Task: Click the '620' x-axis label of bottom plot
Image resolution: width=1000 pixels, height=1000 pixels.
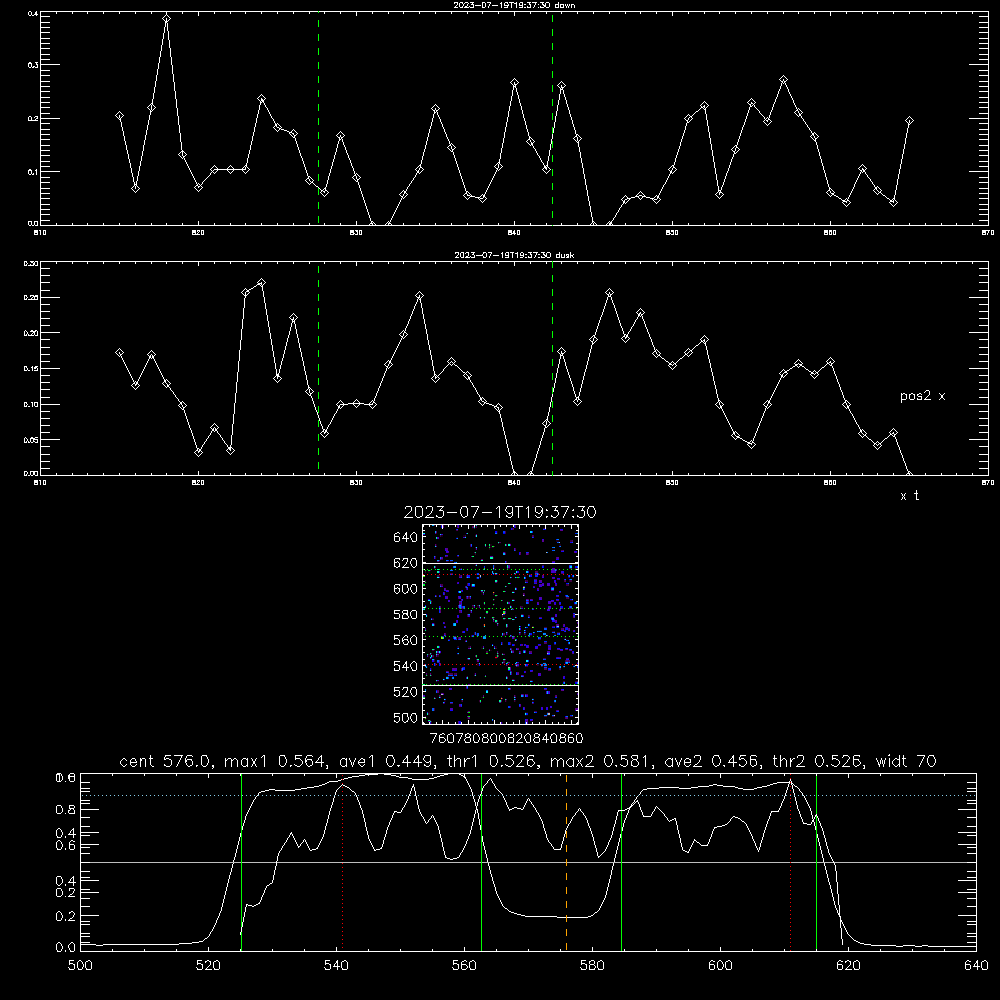Action: pos(848,966)
